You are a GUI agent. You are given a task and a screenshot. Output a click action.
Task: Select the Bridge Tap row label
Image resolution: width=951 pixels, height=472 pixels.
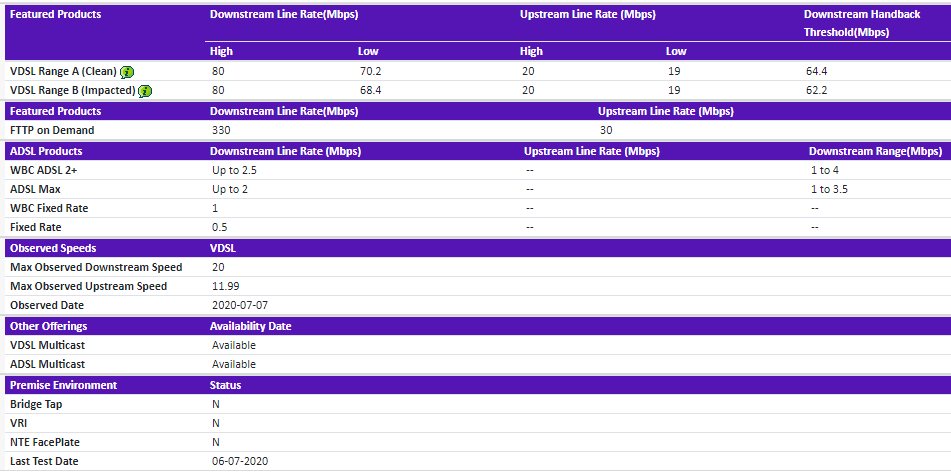tap(37, 404)
